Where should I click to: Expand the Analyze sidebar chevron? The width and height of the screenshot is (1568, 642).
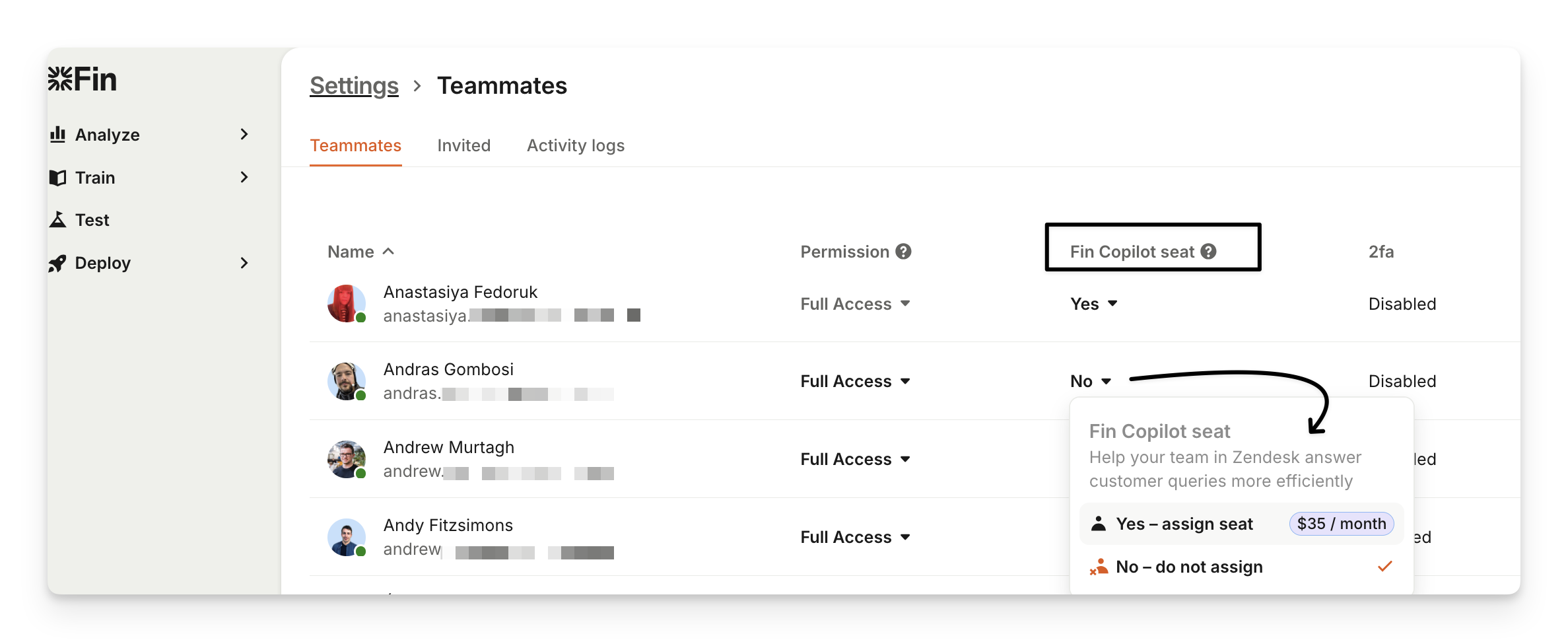pyautogui.click(x=244, y=135)
